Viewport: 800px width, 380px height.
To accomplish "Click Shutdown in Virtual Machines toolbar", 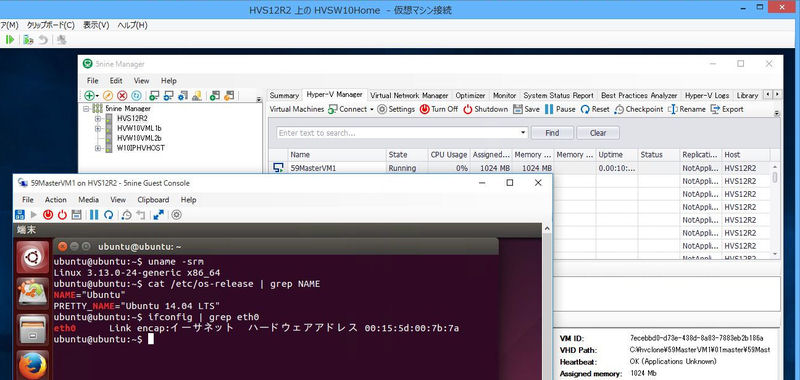I will [485, 109].
